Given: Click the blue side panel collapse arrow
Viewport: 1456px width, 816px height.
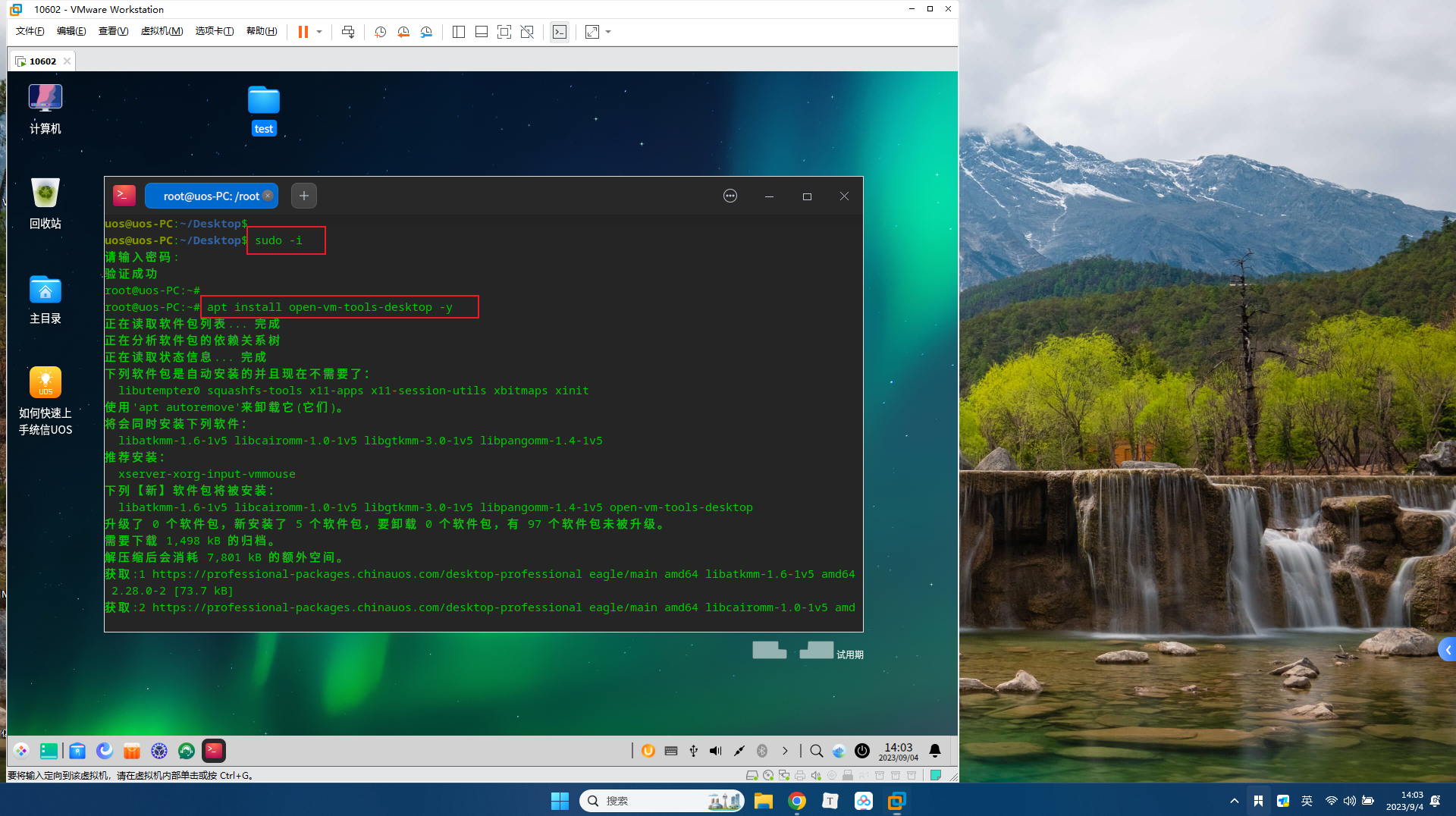Looking at the screenshot, I should tap(1448, 650).
